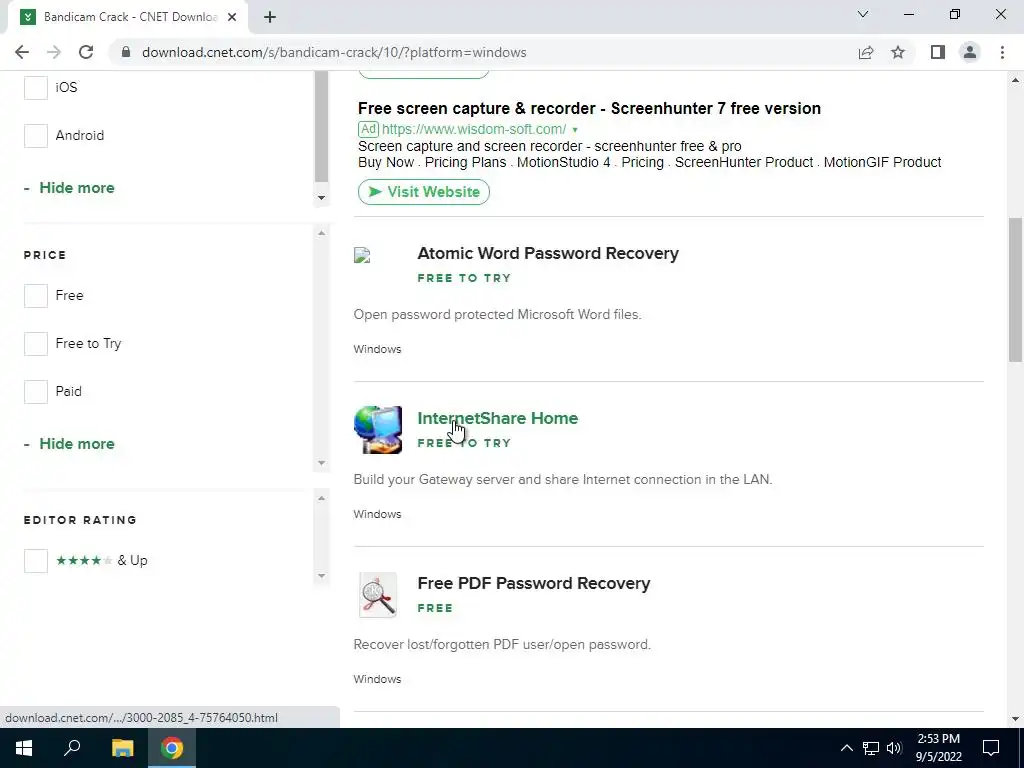View site security lock icon

tap(126, 52)
